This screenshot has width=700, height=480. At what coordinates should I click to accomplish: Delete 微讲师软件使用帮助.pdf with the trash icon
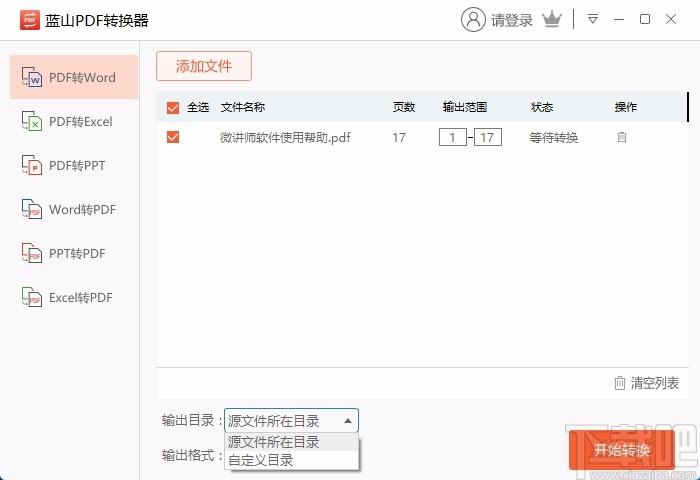(x=621, y=137)
